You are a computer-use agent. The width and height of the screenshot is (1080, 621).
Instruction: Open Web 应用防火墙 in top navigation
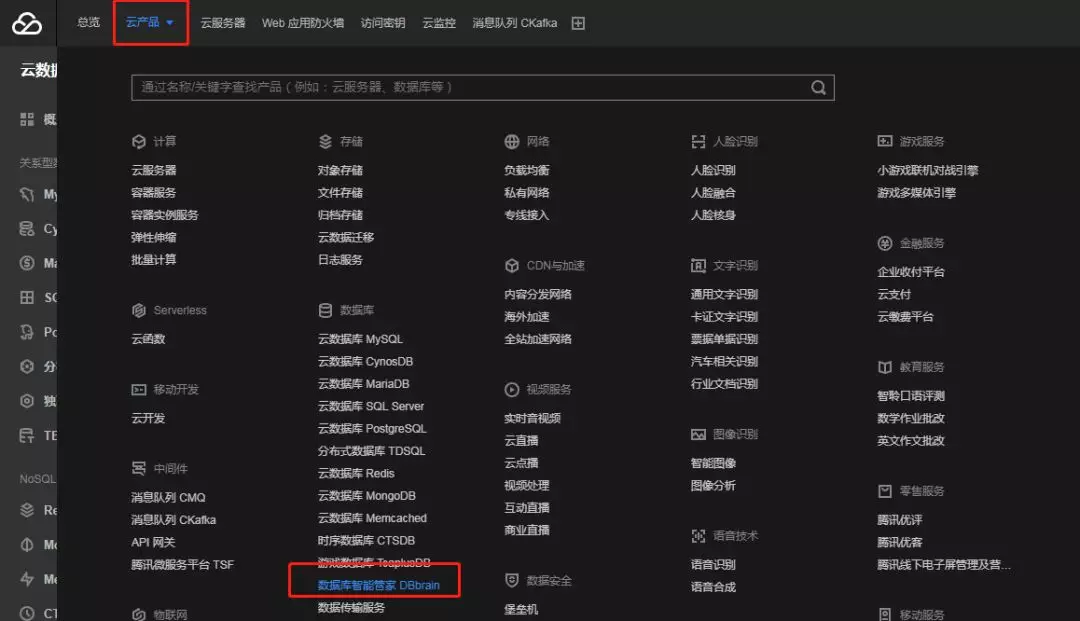[x=303, y=23]
